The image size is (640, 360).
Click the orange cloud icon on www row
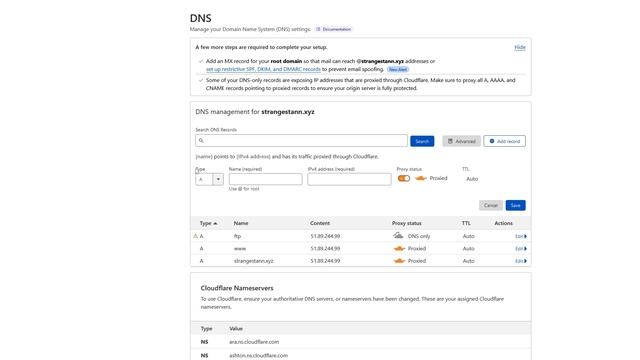(x=399, y=249)
